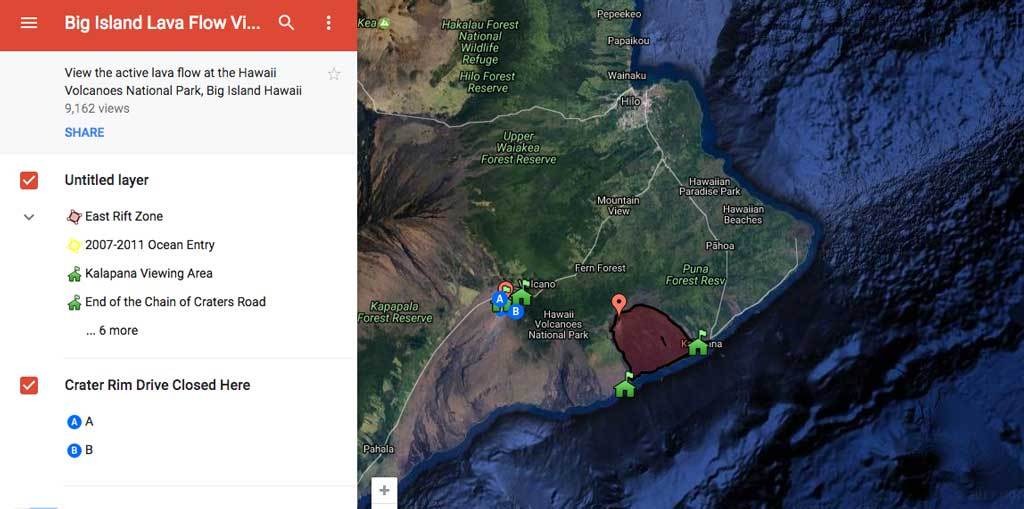Click the East Rift Zone polygon icon
This screenshot has width=1024, height=509.
[x=74, y=217]
